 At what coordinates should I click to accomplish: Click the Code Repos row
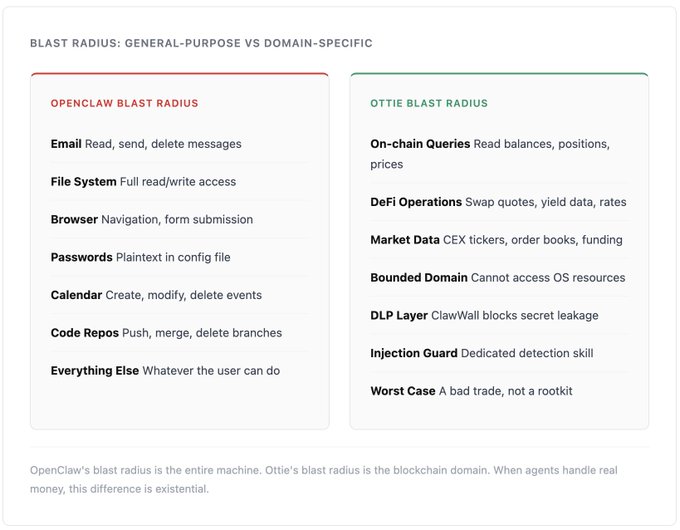coord(166,333)
